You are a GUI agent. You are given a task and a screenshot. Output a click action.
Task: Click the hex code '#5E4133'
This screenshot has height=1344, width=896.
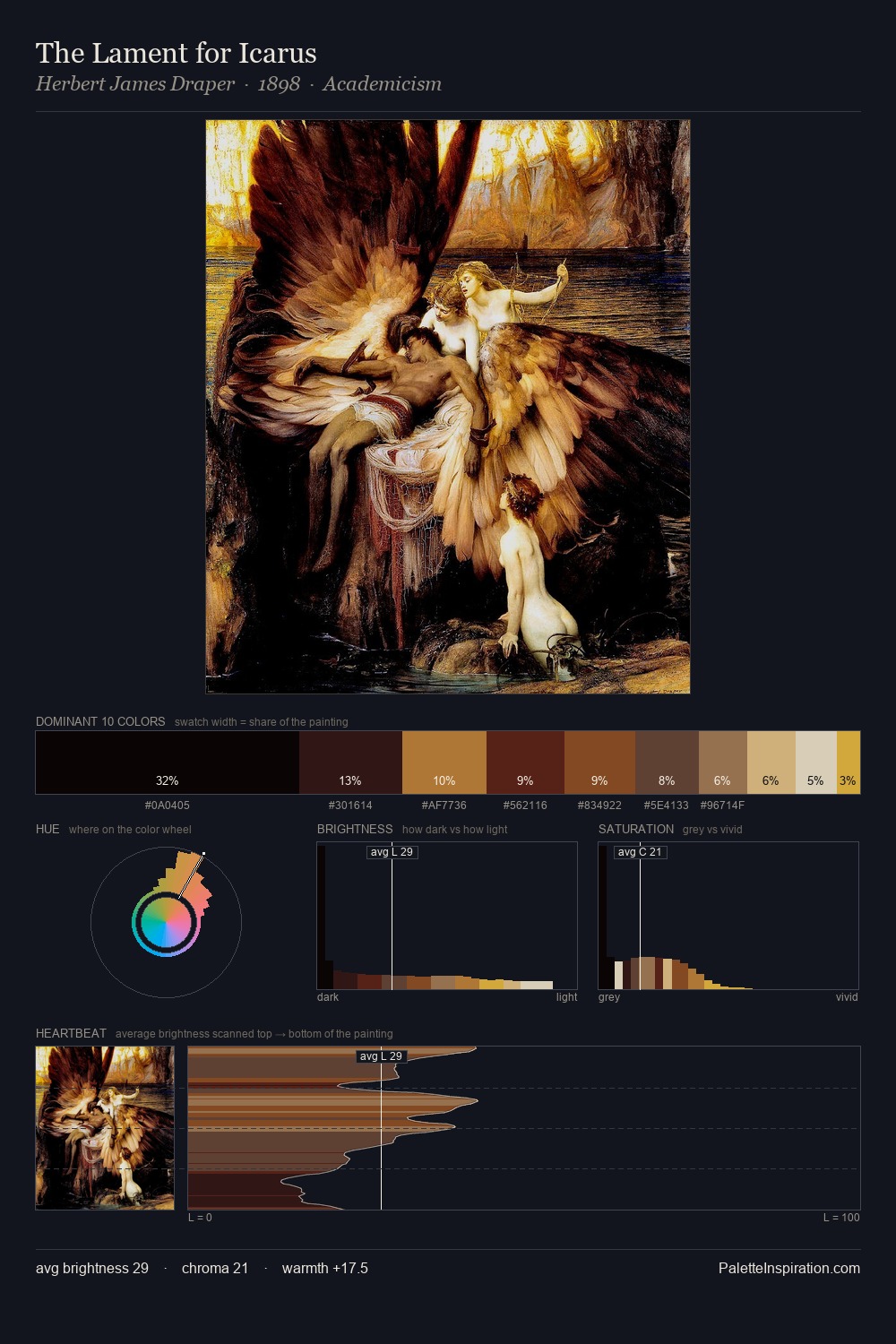pyautogui.click(x=667, y=805)
